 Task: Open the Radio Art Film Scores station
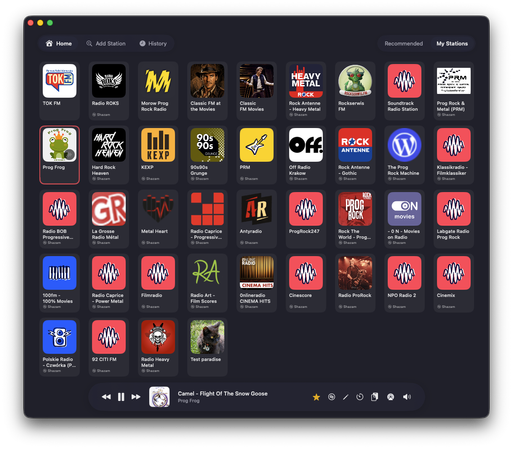point(207,283)
